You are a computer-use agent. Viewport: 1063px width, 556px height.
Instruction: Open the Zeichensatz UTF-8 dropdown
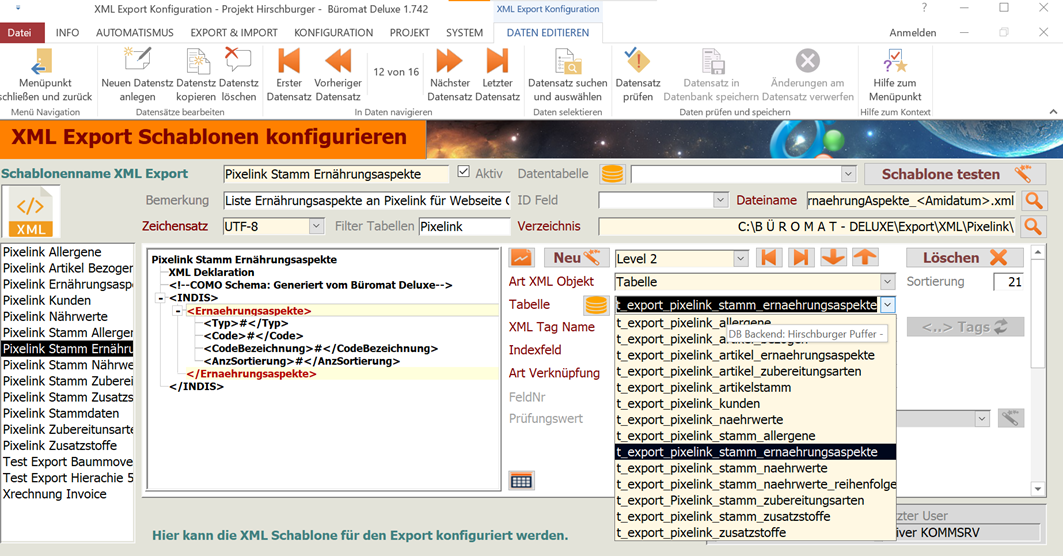pos(316,227)
